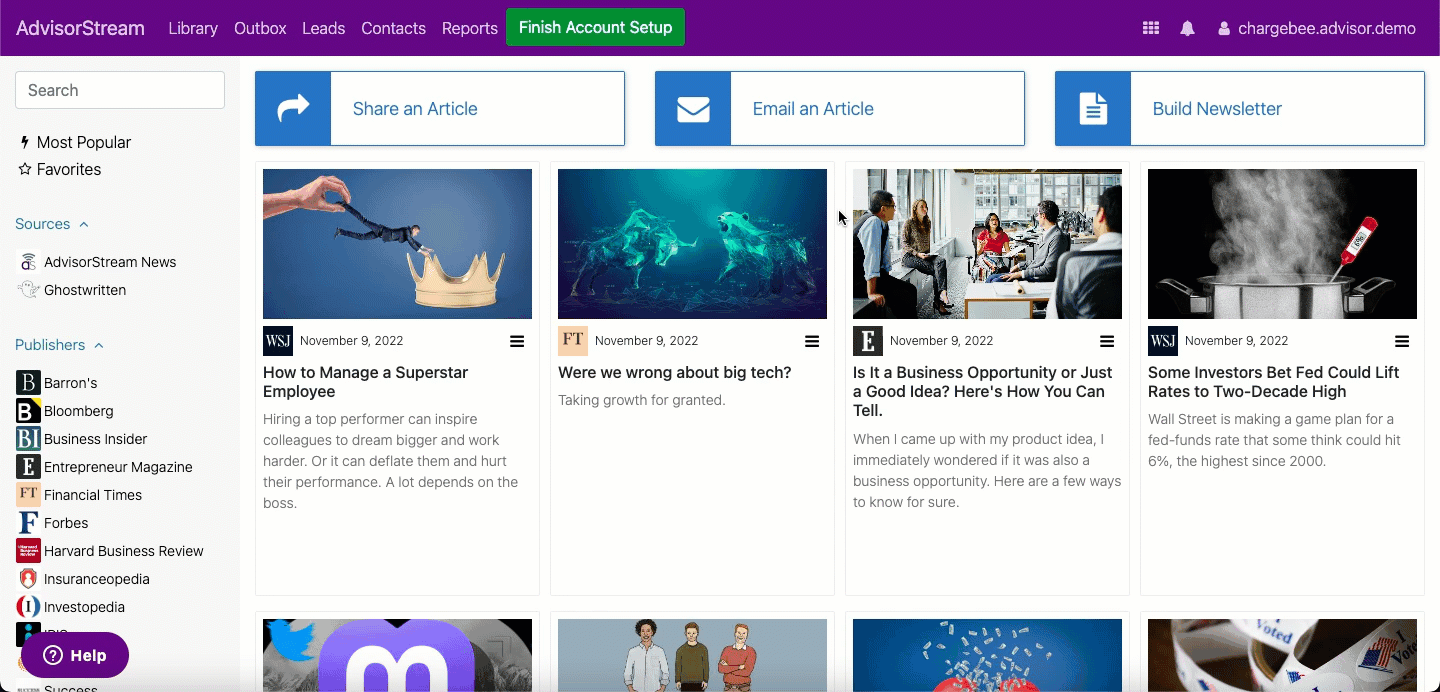Open 'How to Manage a Superstar Employee'

point(366,382)
